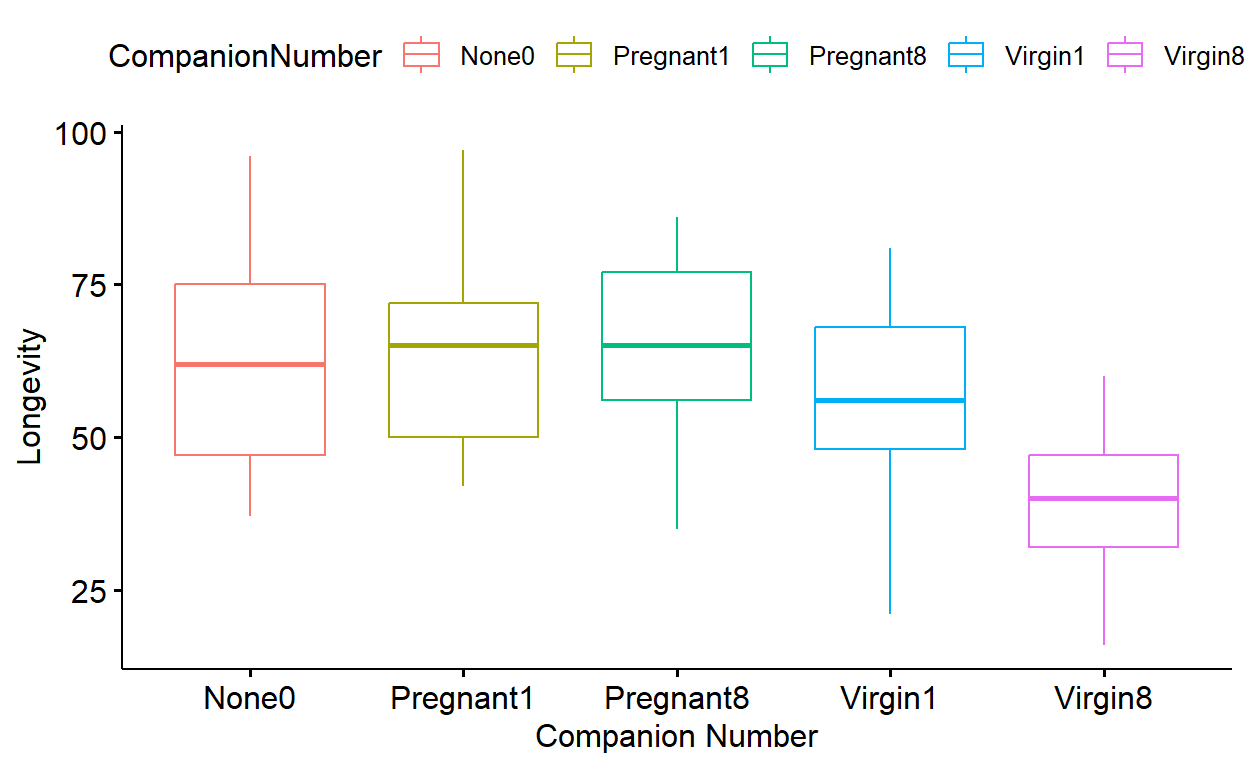Click the Virgin8 legend key icon
This screenshot has width=1248, height=768.
[1125, 56]
